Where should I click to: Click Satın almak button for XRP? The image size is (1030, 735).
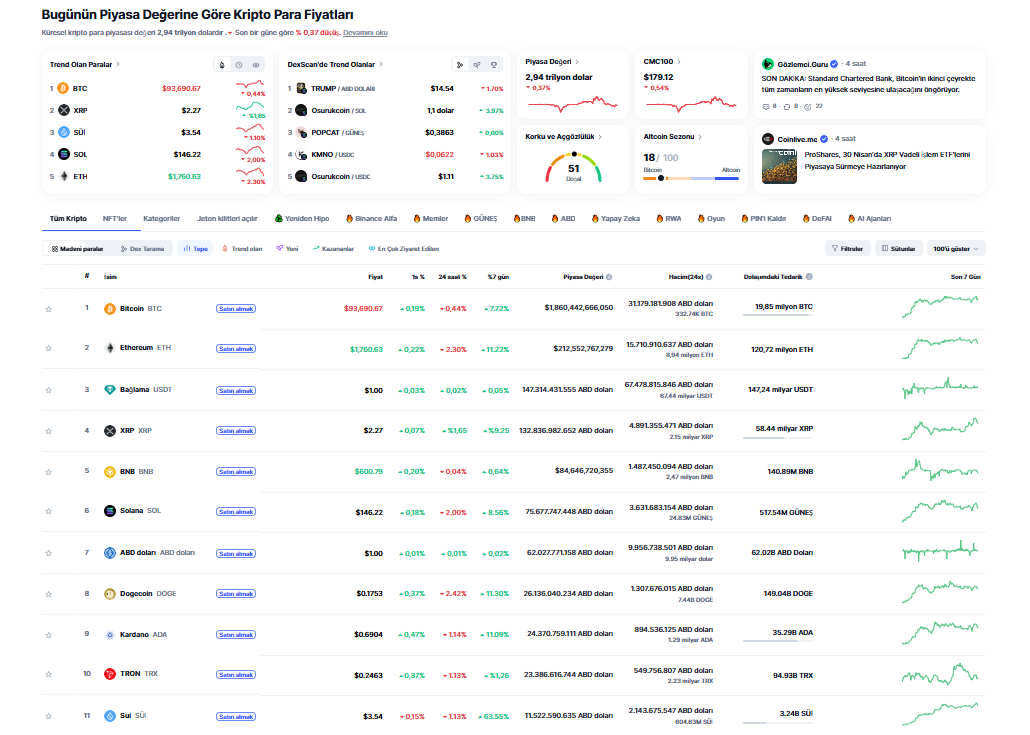(x=236, y=430)
